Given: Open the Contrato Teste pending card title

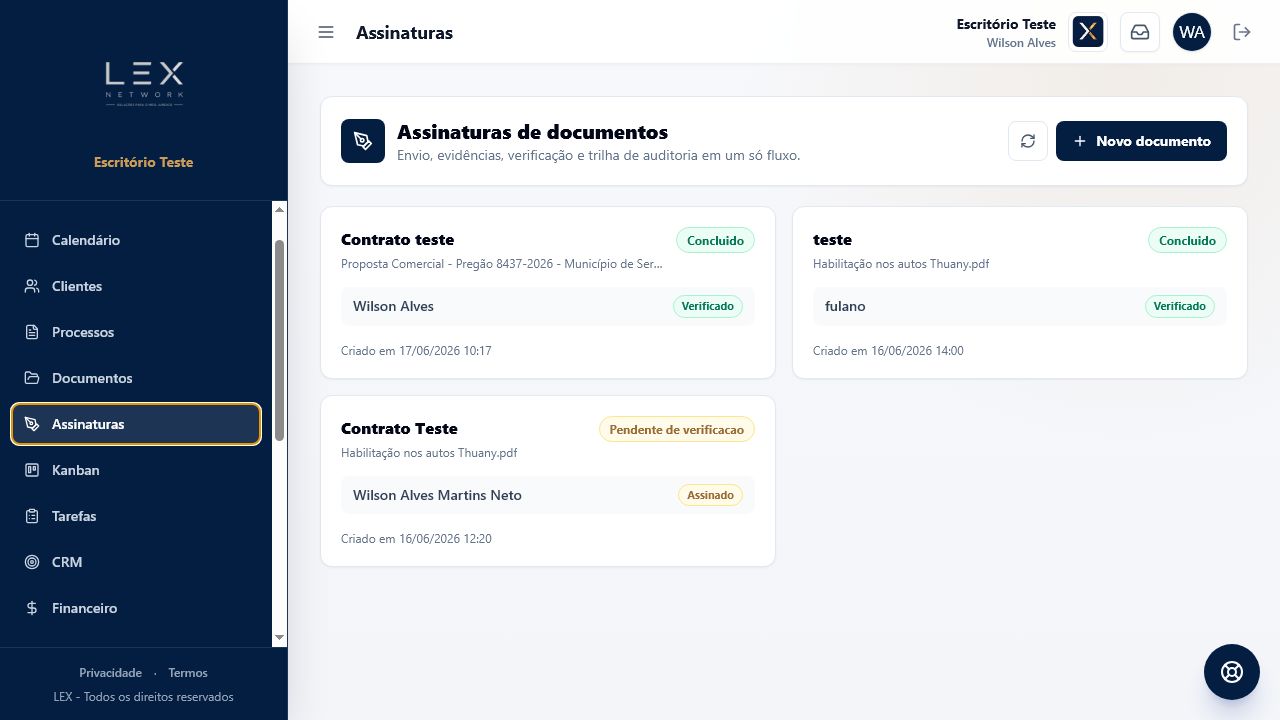Looking at the screenshot, I should [x=399, y=429].
